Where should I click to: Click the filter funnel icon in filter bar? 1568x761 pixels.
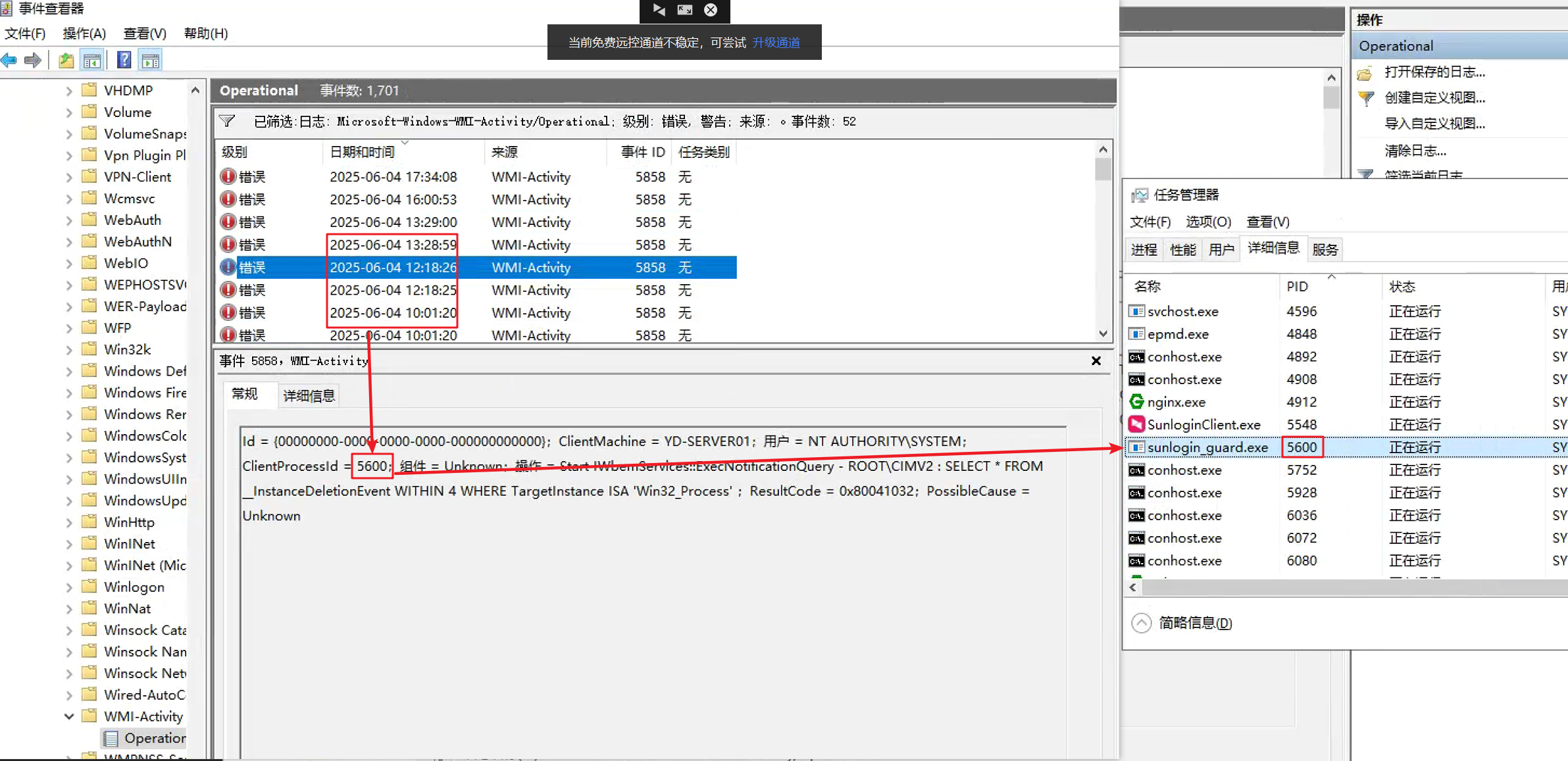tap(227, 121)
